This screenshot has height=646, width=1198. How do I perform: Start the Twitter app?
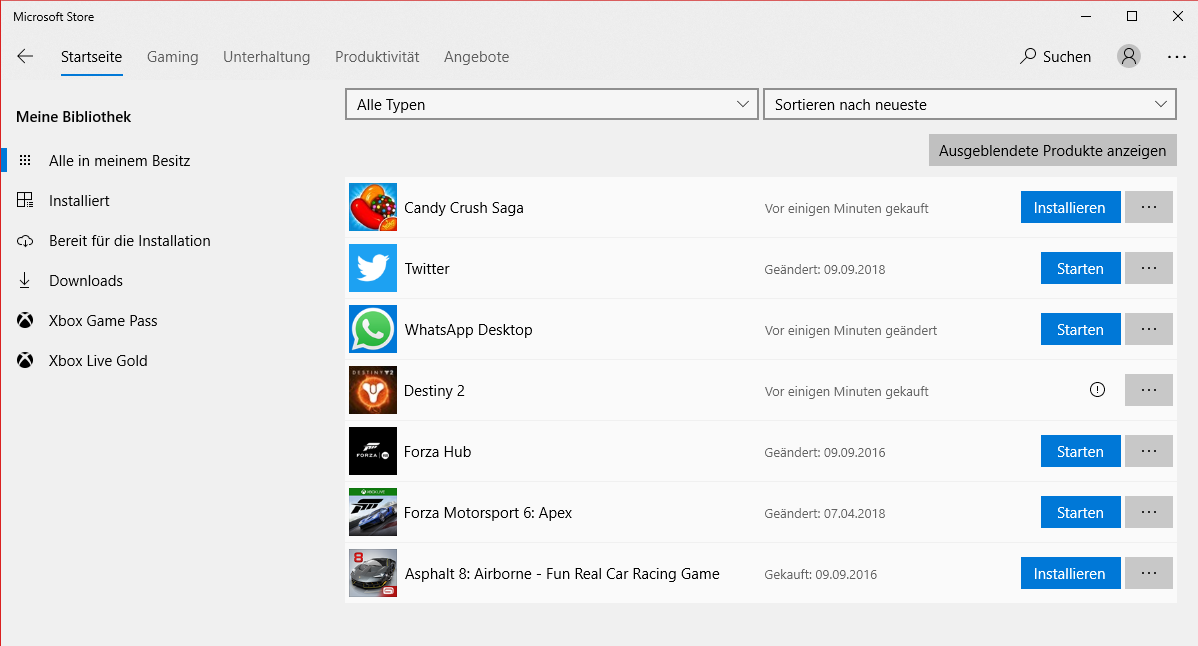click(1080, 268)
